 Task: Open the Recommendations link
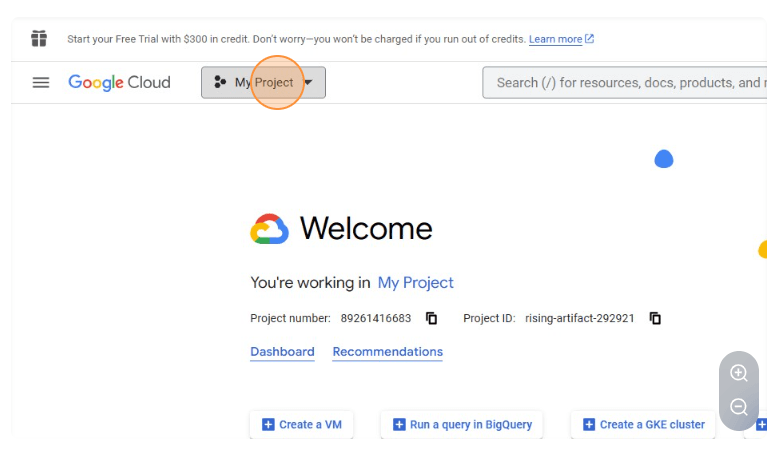point(388,352)
